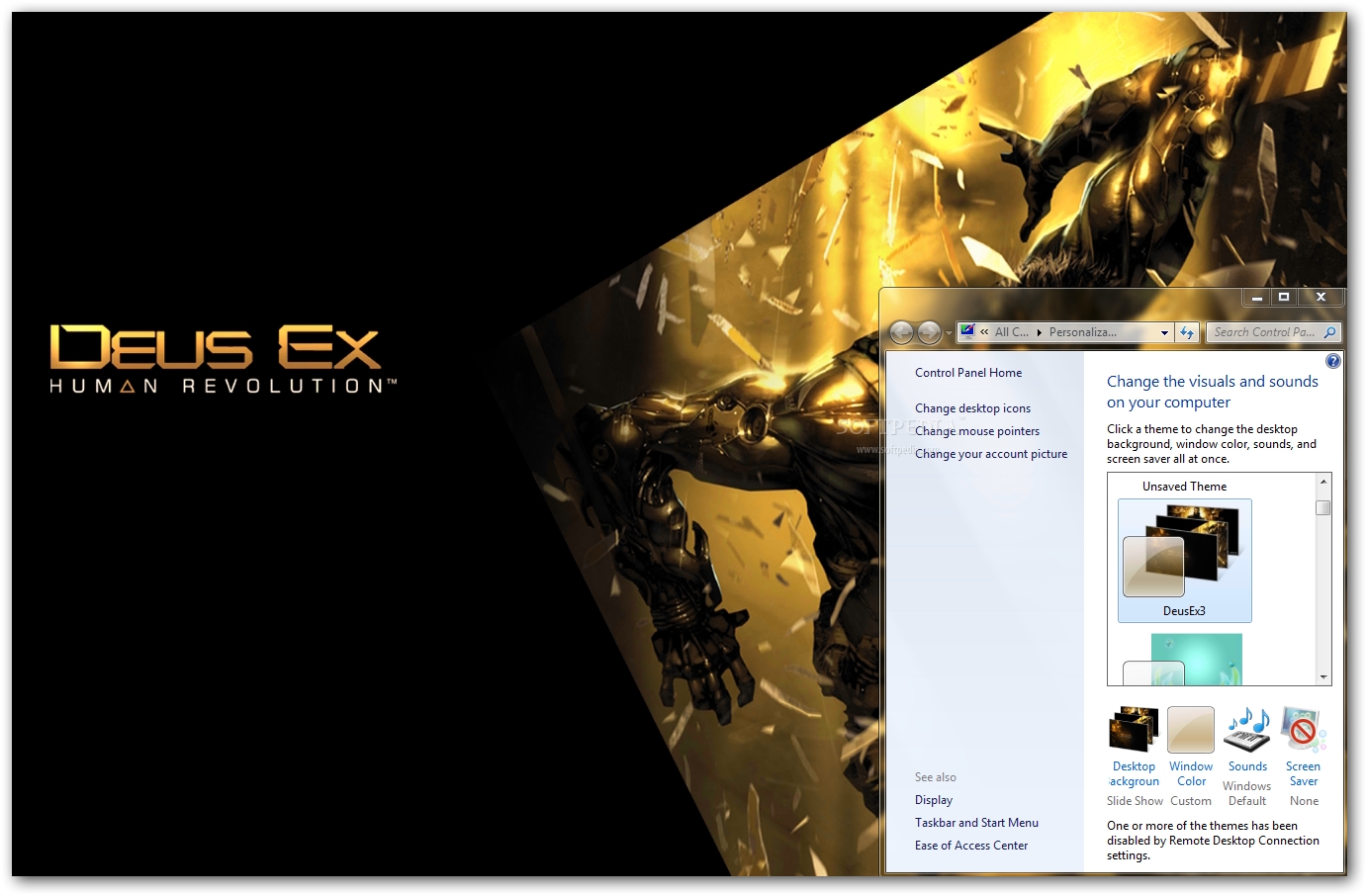Click the theme list scroll-up arrow

click(x=1323, y=482)
